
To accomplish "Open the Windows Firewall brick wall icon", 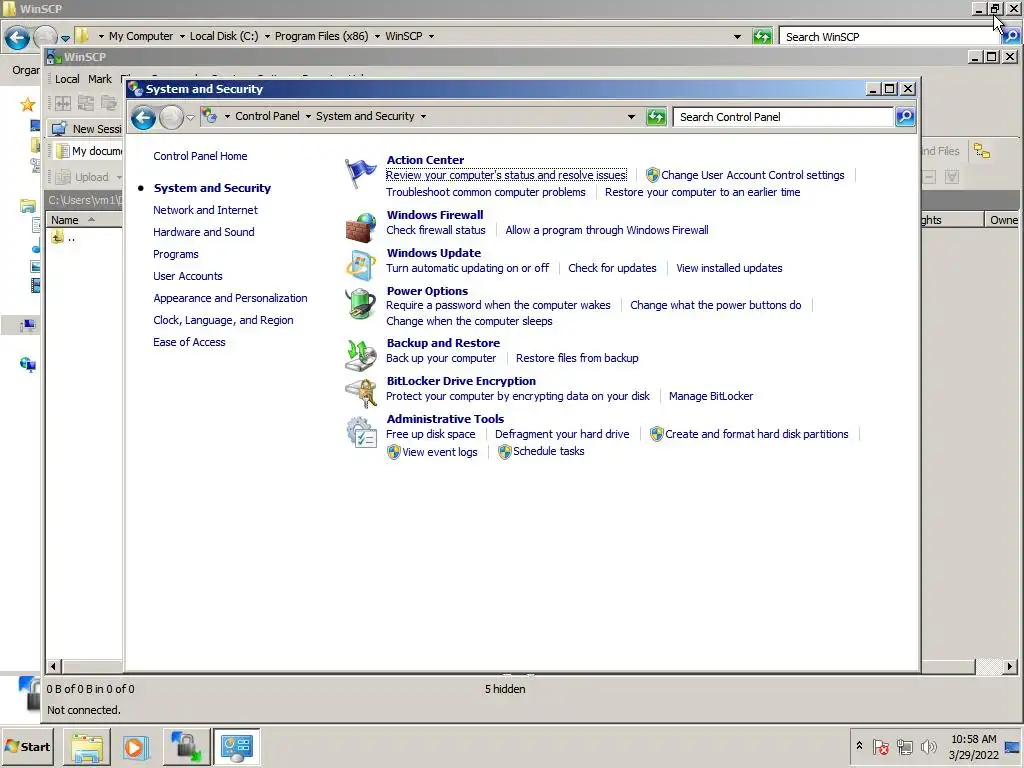I will (360, 227).
